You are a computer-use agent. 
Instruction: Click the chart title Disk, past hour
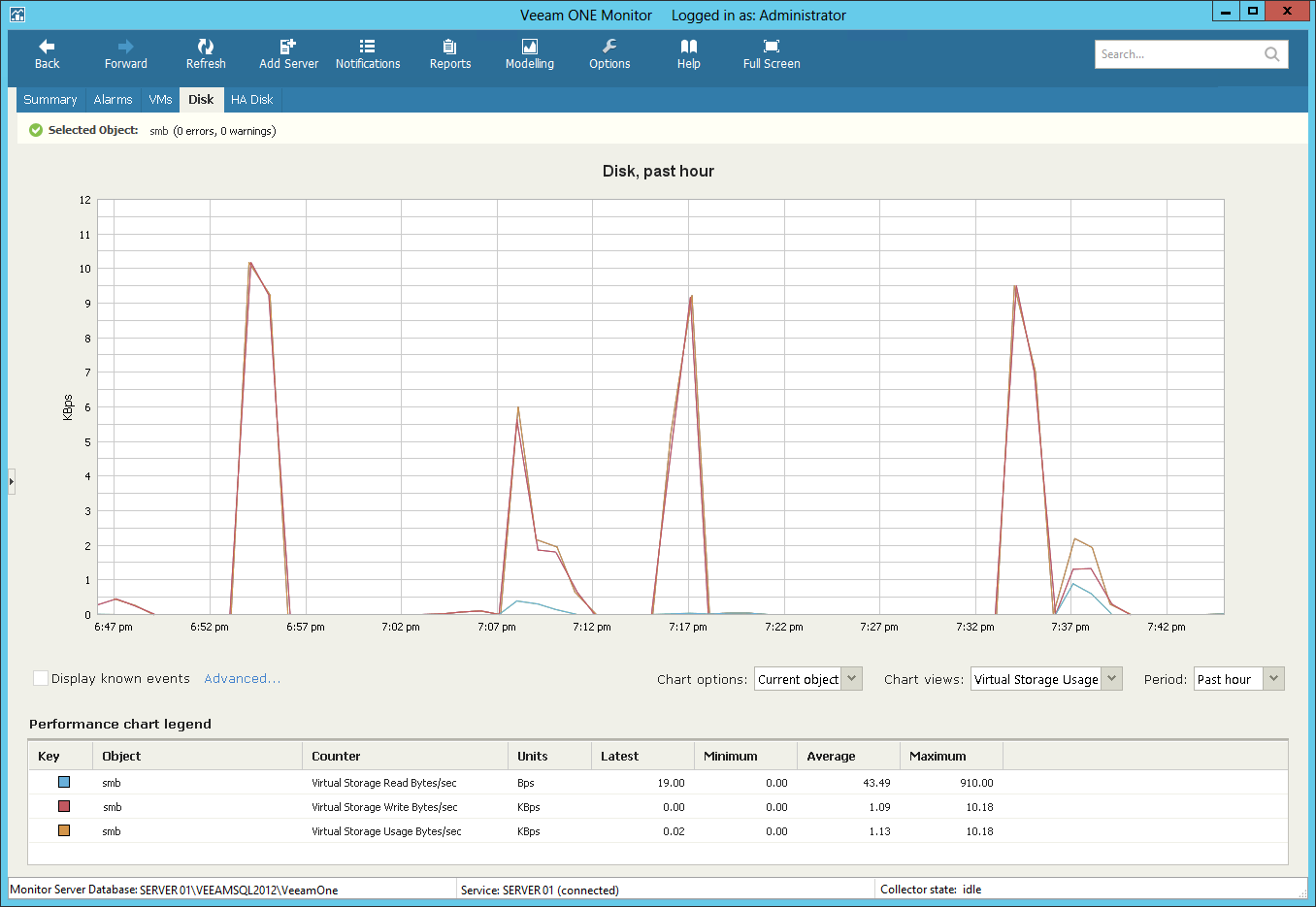click(658, 171)
